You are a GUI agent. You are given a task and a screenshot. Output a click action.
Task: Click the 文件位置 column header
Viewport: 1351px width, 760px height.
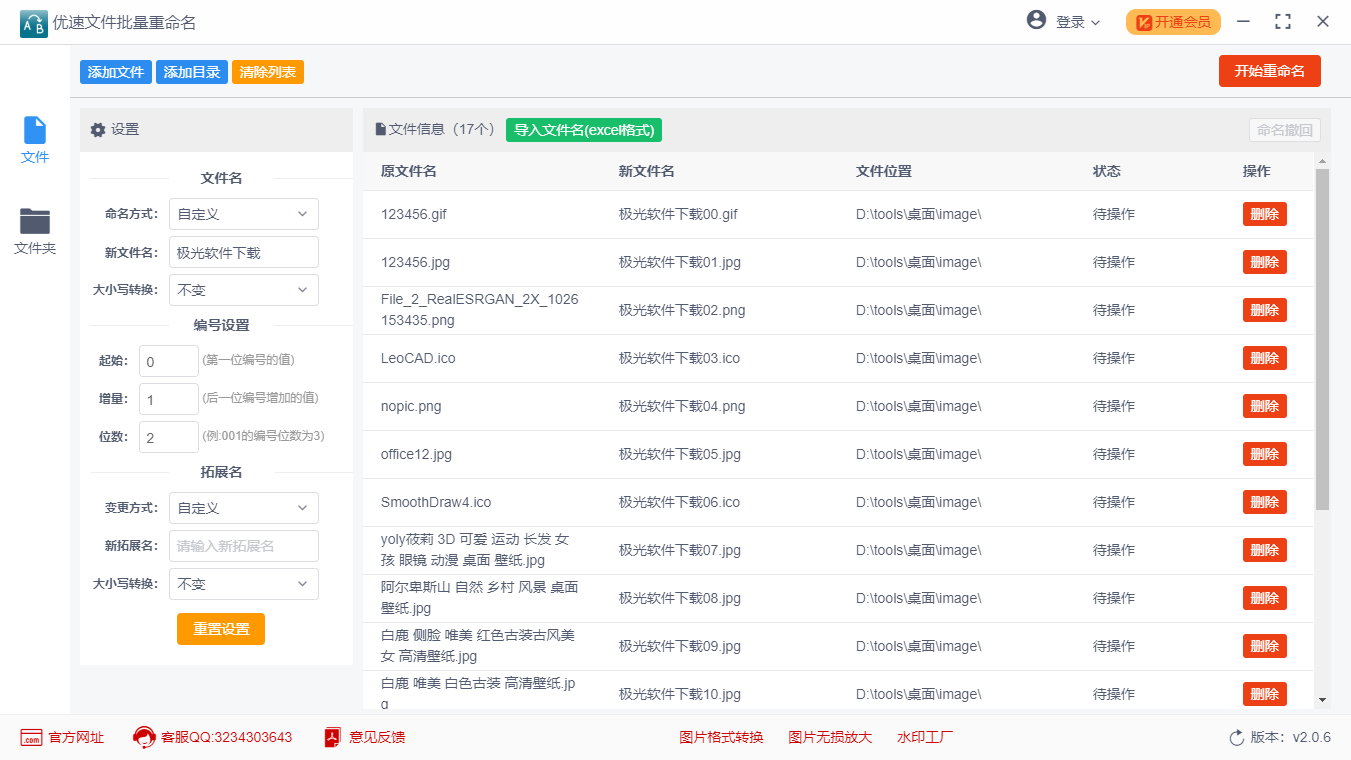[x=884, y=171]
